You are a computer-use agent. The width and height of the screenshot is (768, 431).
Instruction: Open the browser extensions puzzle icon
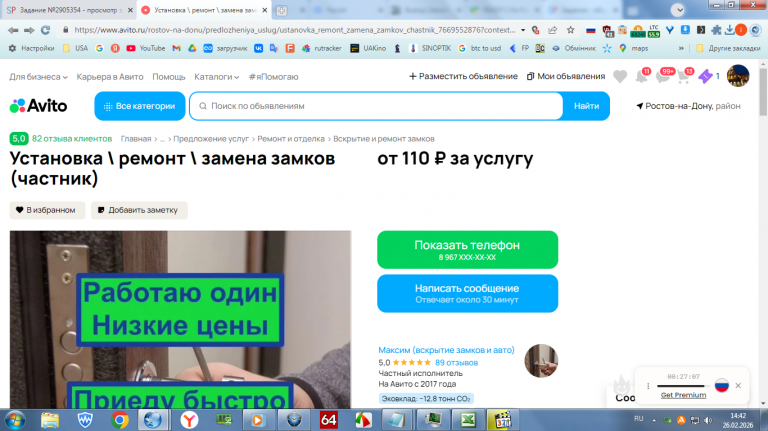[716, 30]
